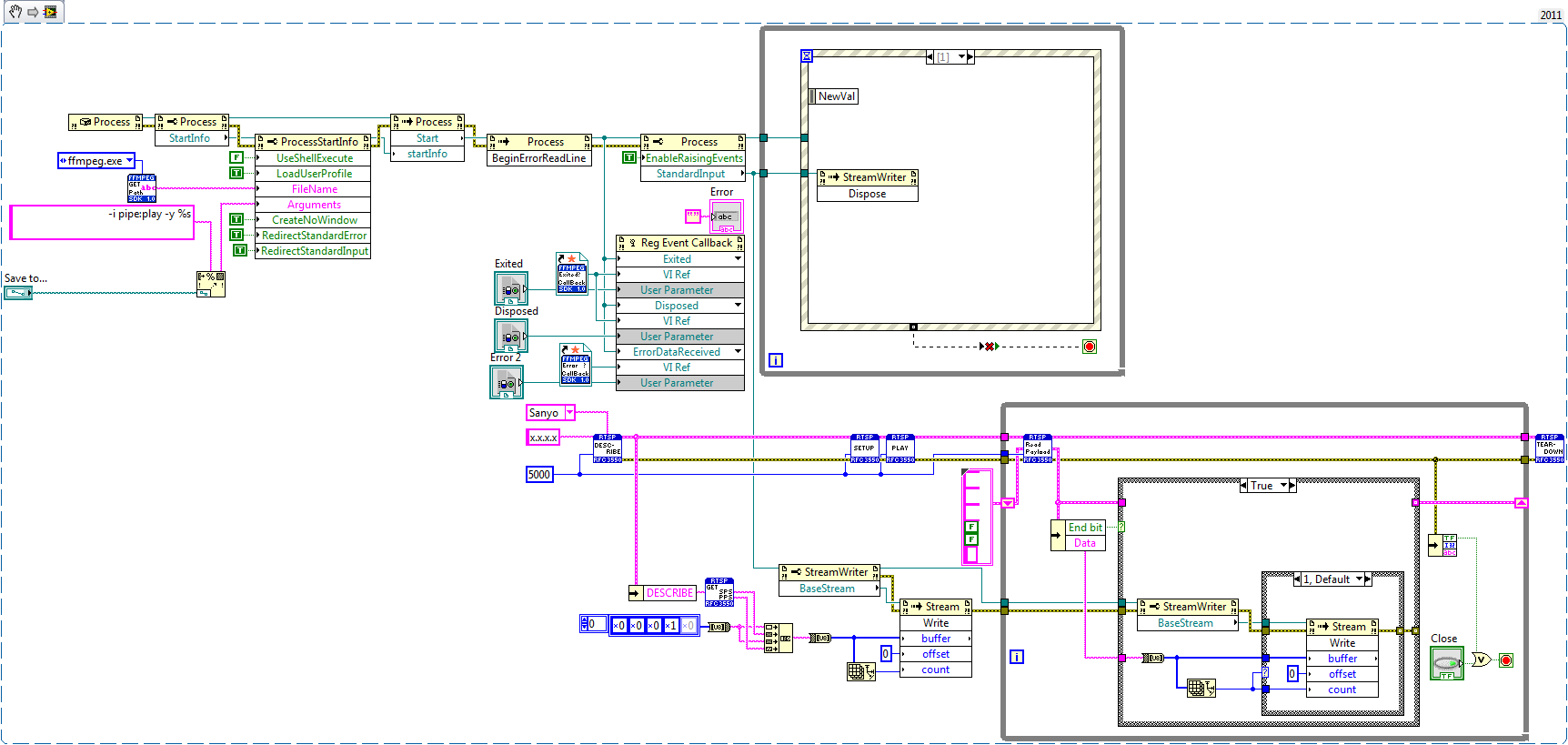Click the Reg Event Callback node header
Viewport: 1568px width, 745px height.
pyautogui.click(x=680, y=243)
